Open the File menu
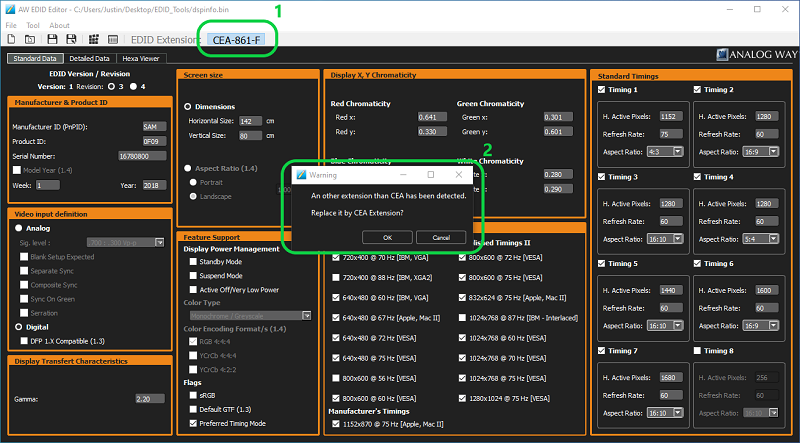 (11, 25)
